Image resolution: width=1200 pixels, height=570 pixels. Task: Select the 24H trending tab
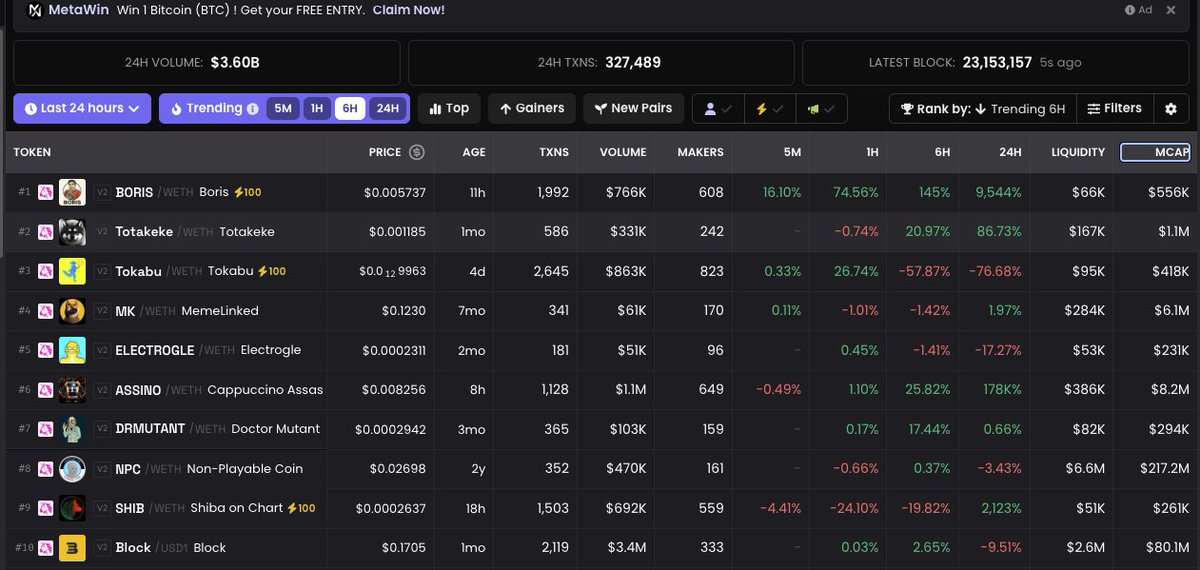coord(386,109)
